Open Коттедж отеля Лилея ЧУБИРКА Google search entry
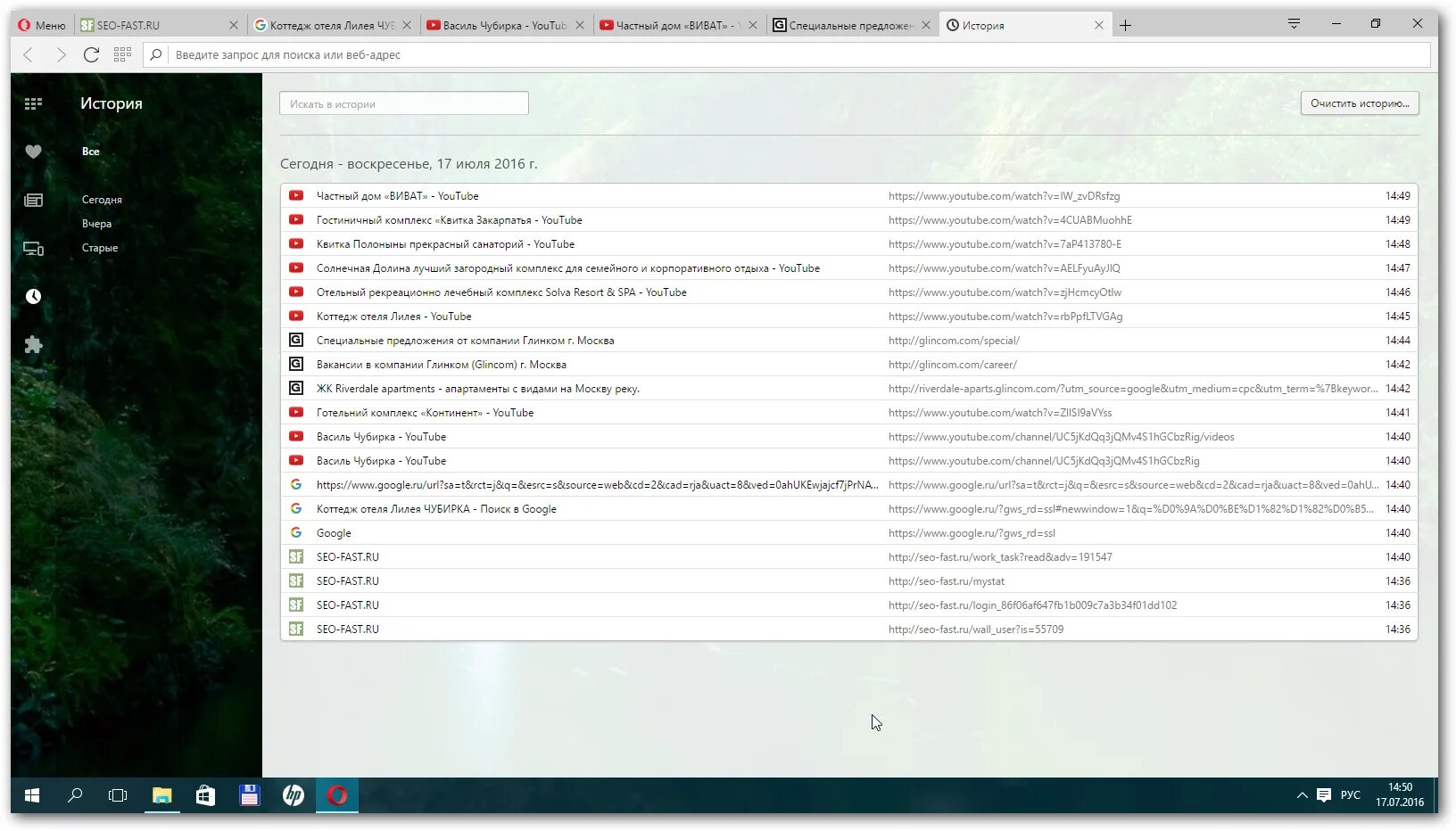The width and height of the screenshot is (1456, 831). (848, 509)
